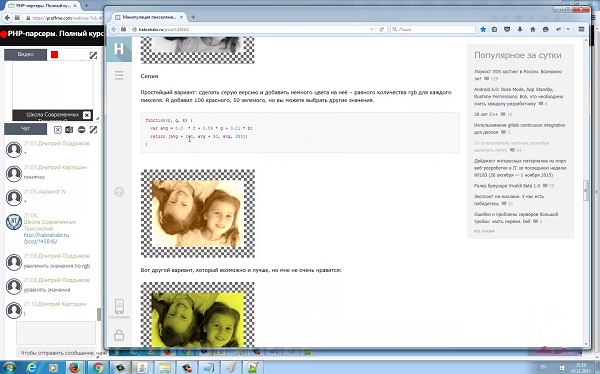Viewport: 600px width, 374px height.
Task: Click the mobile version phone icon
Action: click(119, 307)
